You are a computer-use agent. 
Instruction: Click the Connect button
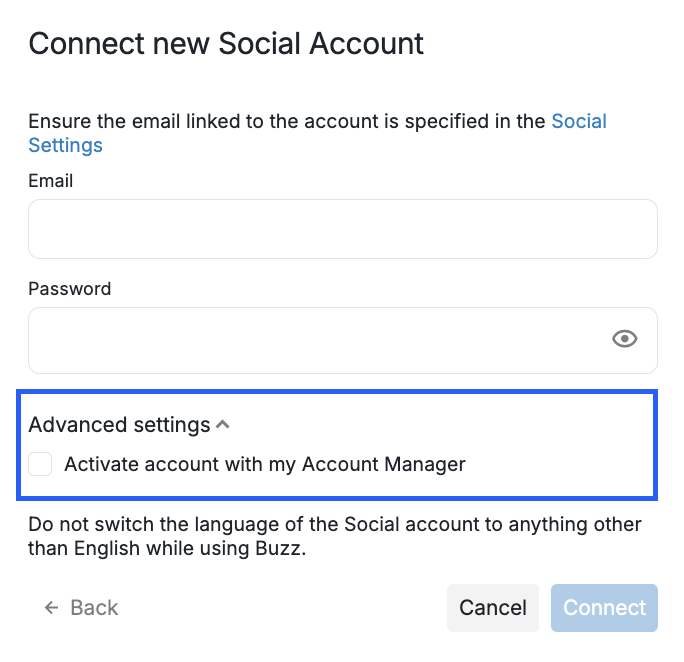click(x=604, y=608)
